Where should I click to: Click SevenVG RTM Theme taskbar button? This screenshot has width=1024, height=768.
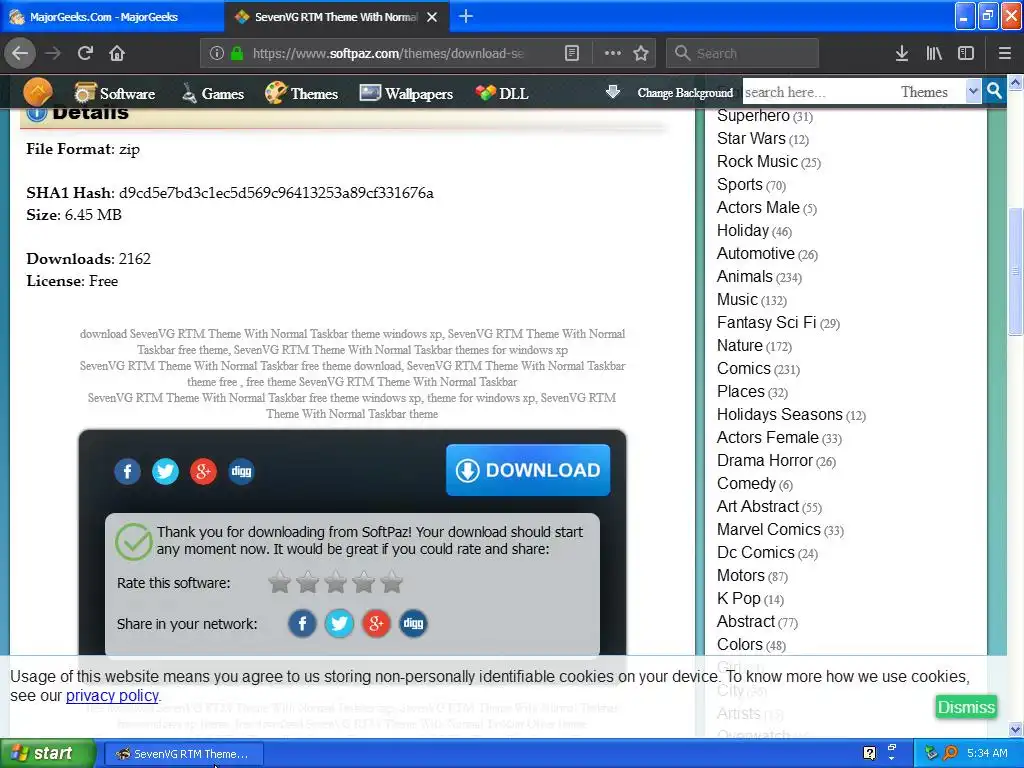pyautogui.click(x=184, y=754)
